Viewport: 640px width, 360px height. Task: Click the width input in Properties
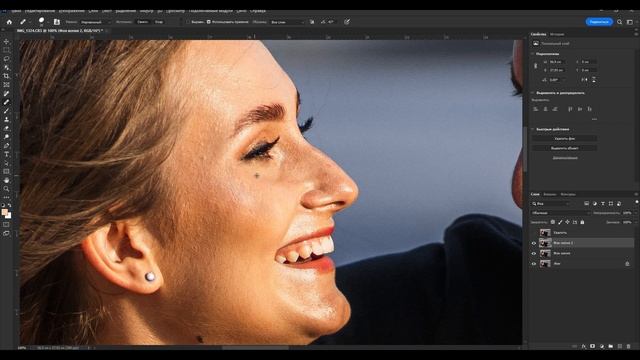point(558,62)
